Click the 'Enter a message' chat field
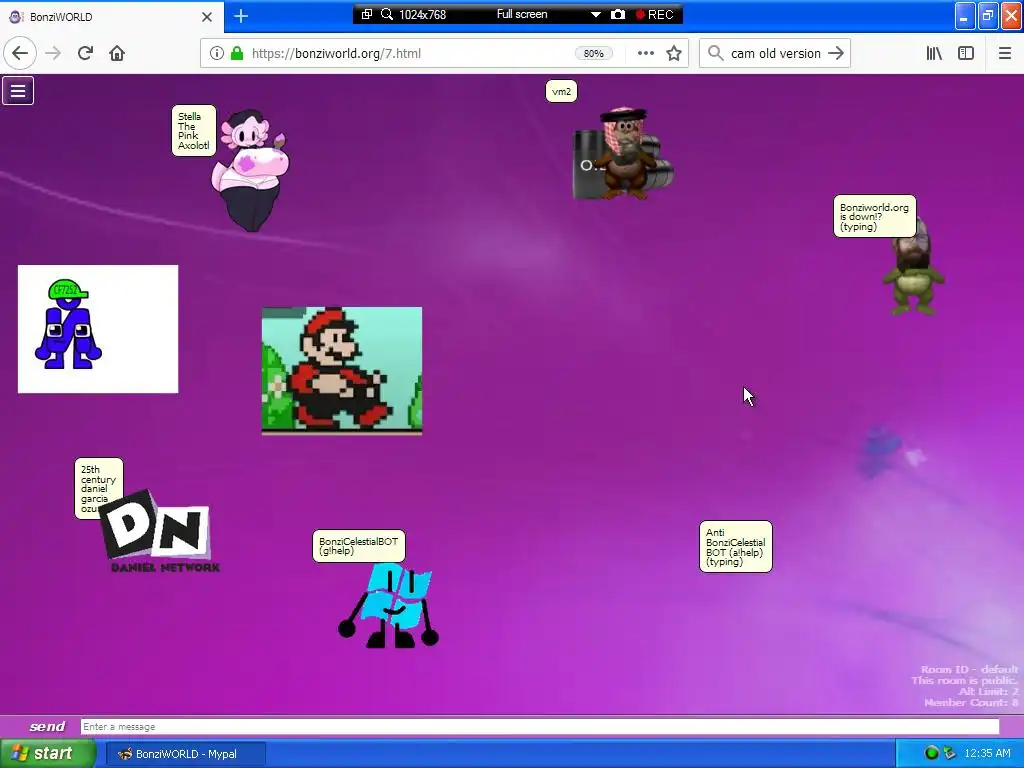This screenshot has height=768, width=1024. click(x=539, y=727)
